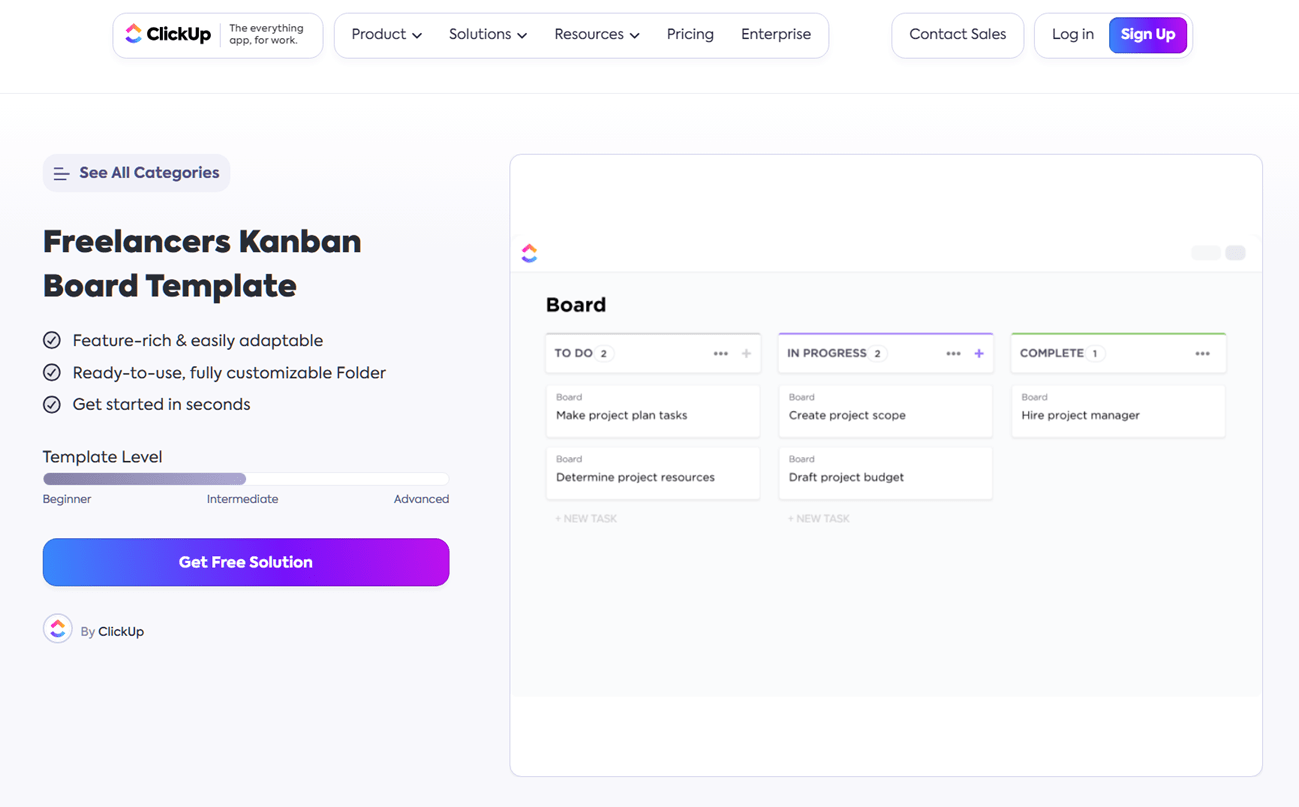Click the Advanced level label
The image size is (1299, 807).
(x=421, y=499)
